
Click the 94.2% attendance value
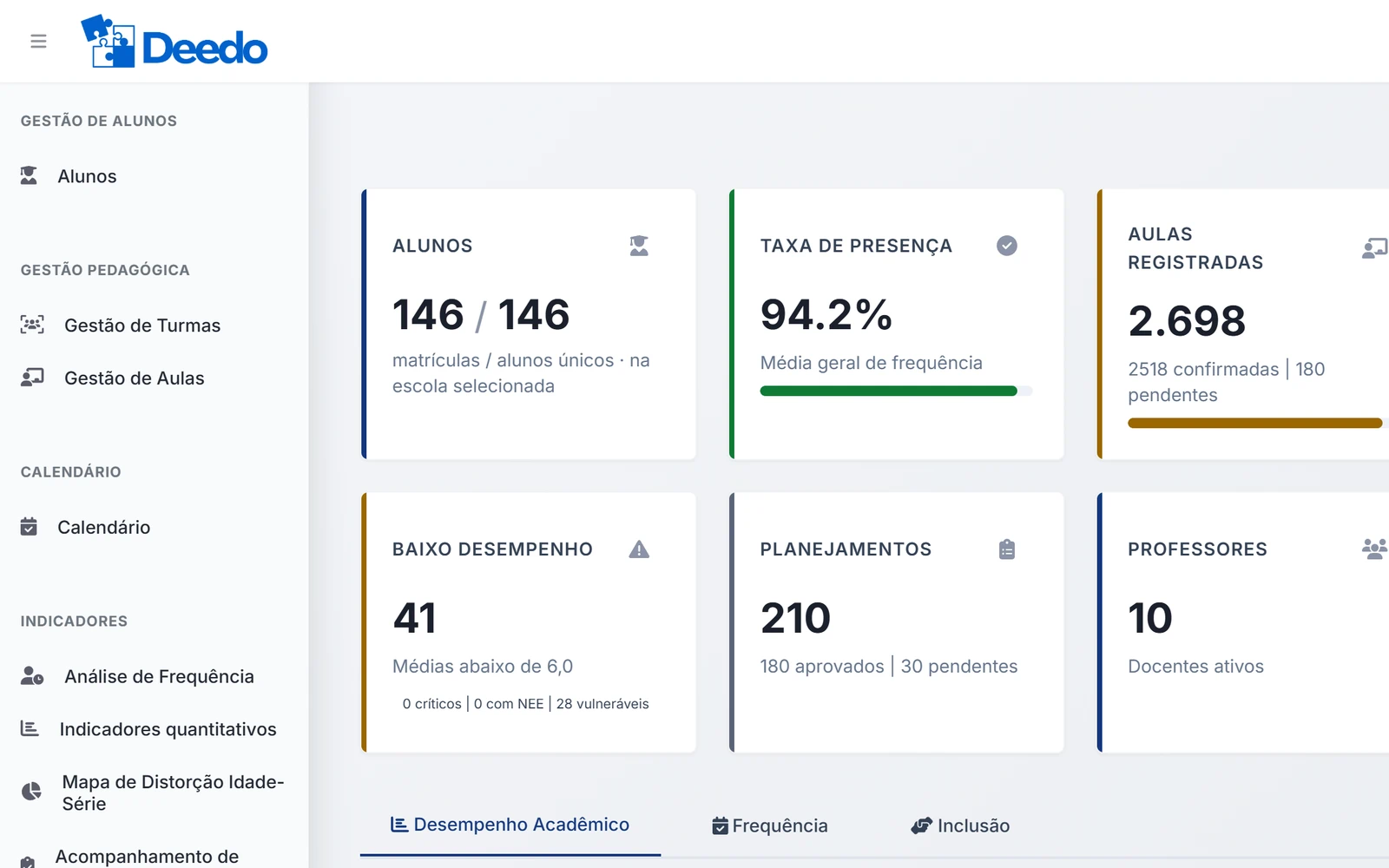(x=826, y=314)
